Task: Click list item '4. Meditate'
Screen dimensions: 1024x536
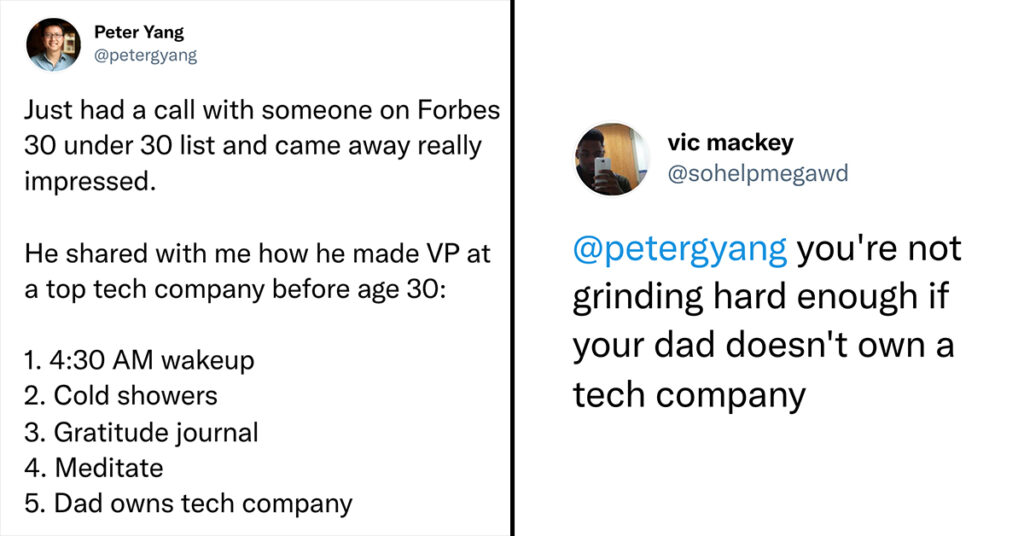Action: (93, 468)
